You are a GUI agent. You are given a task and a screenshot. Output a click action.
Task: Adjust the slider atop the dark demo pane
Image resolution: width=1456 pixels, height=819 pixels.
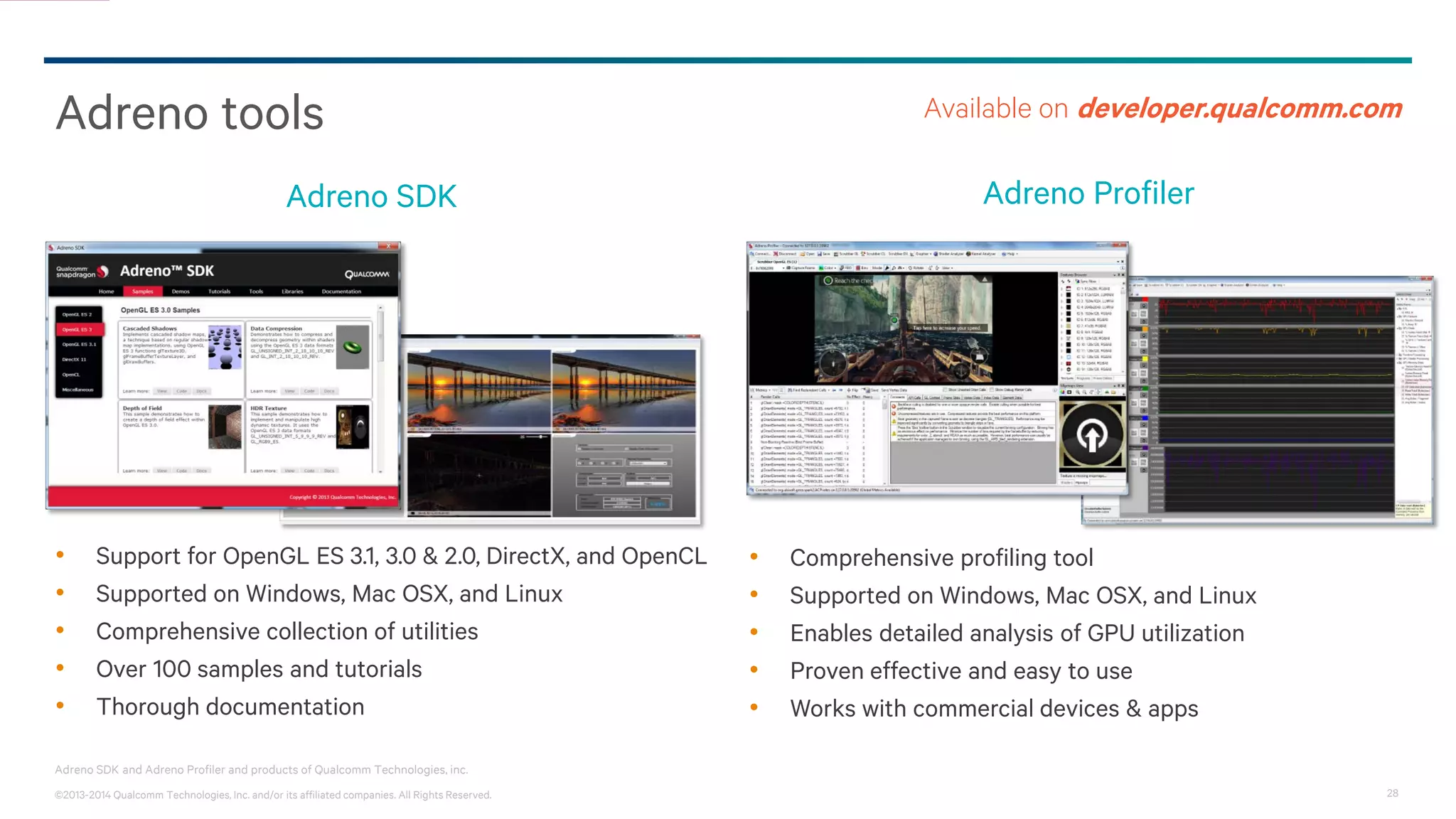click(x=537, y=437)
